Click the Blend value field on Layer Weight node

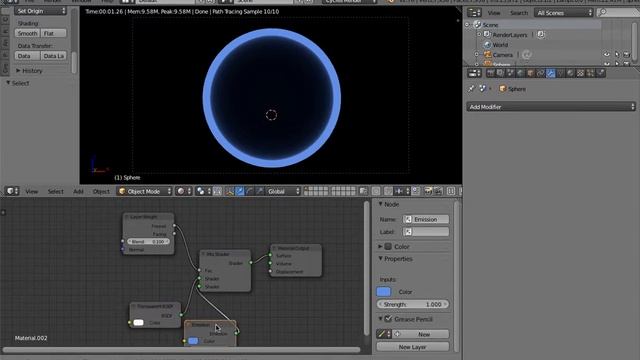click(x=148, y=241)
